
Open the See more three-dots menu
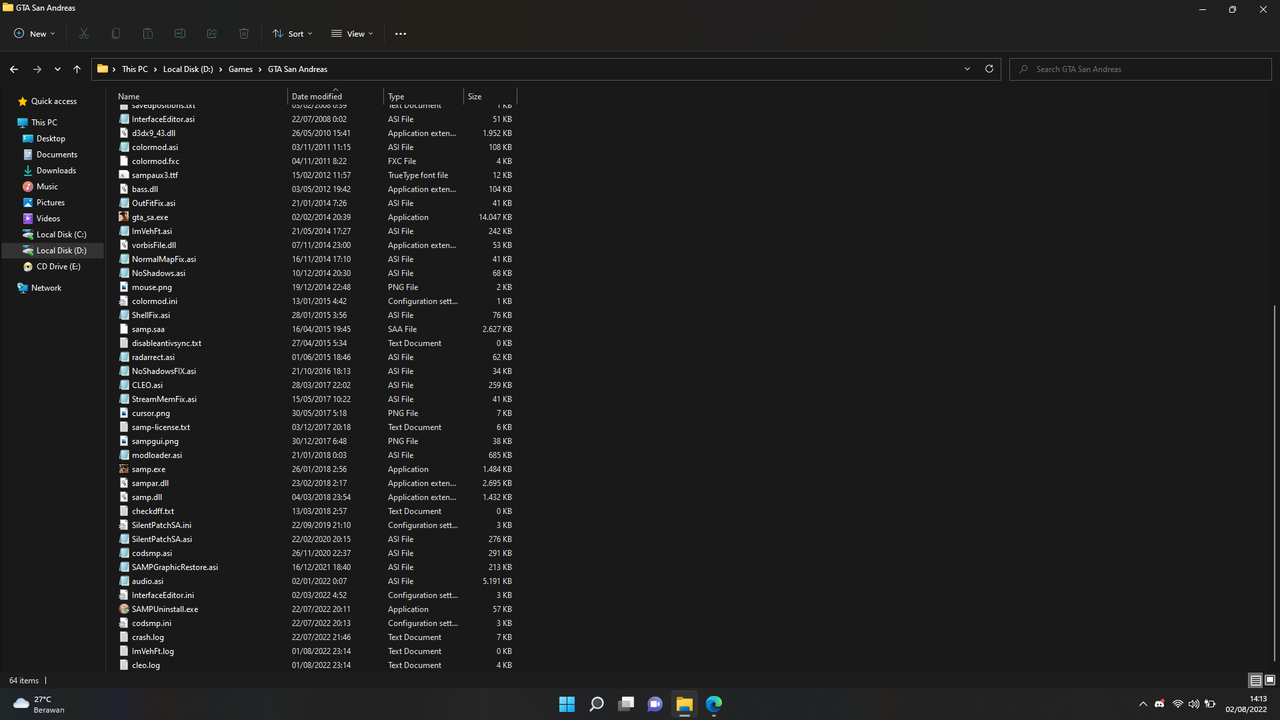coord(401,34)
